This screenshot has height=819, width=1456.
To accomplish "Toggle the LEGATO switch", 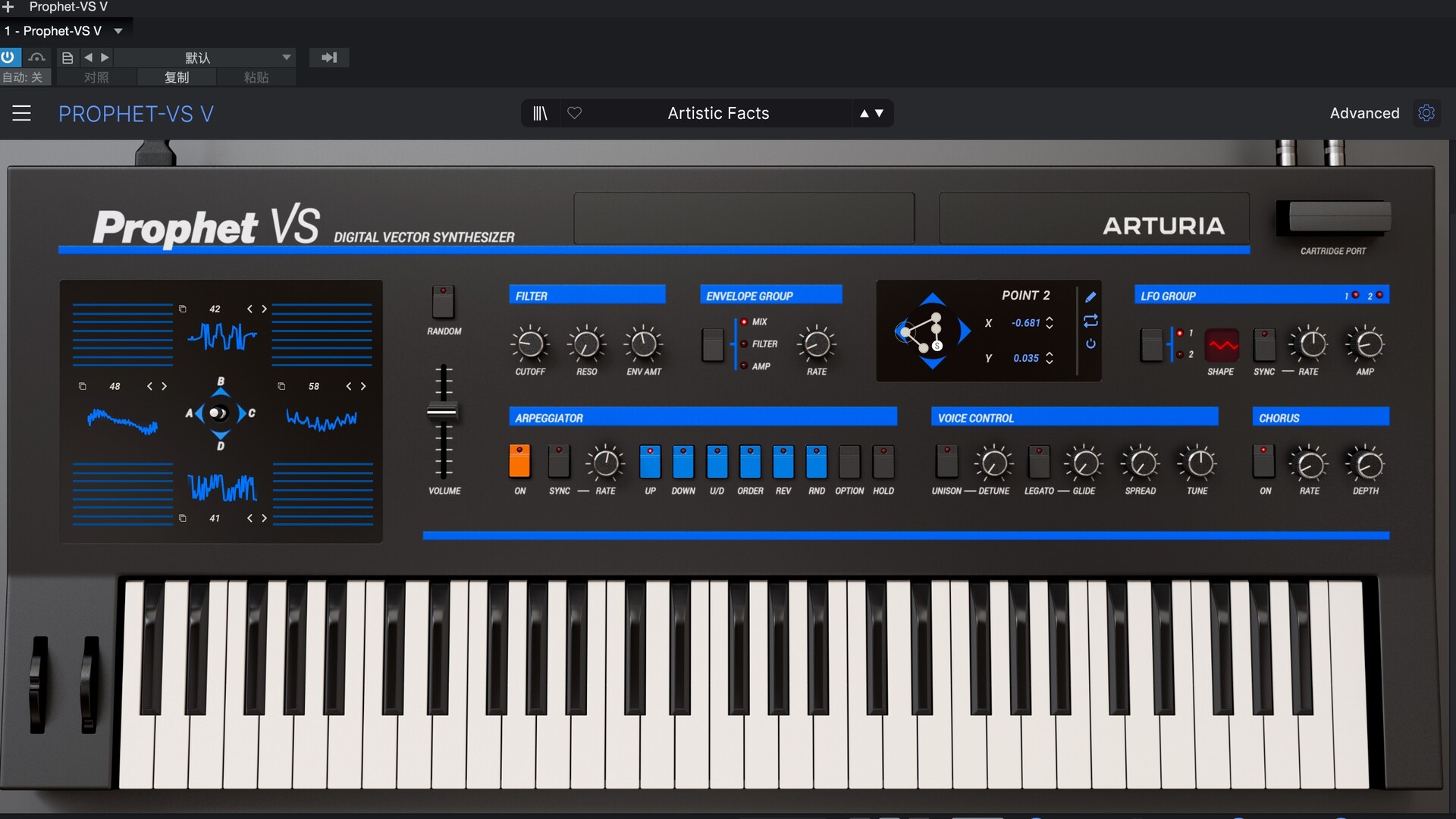I will (1039, 461).
